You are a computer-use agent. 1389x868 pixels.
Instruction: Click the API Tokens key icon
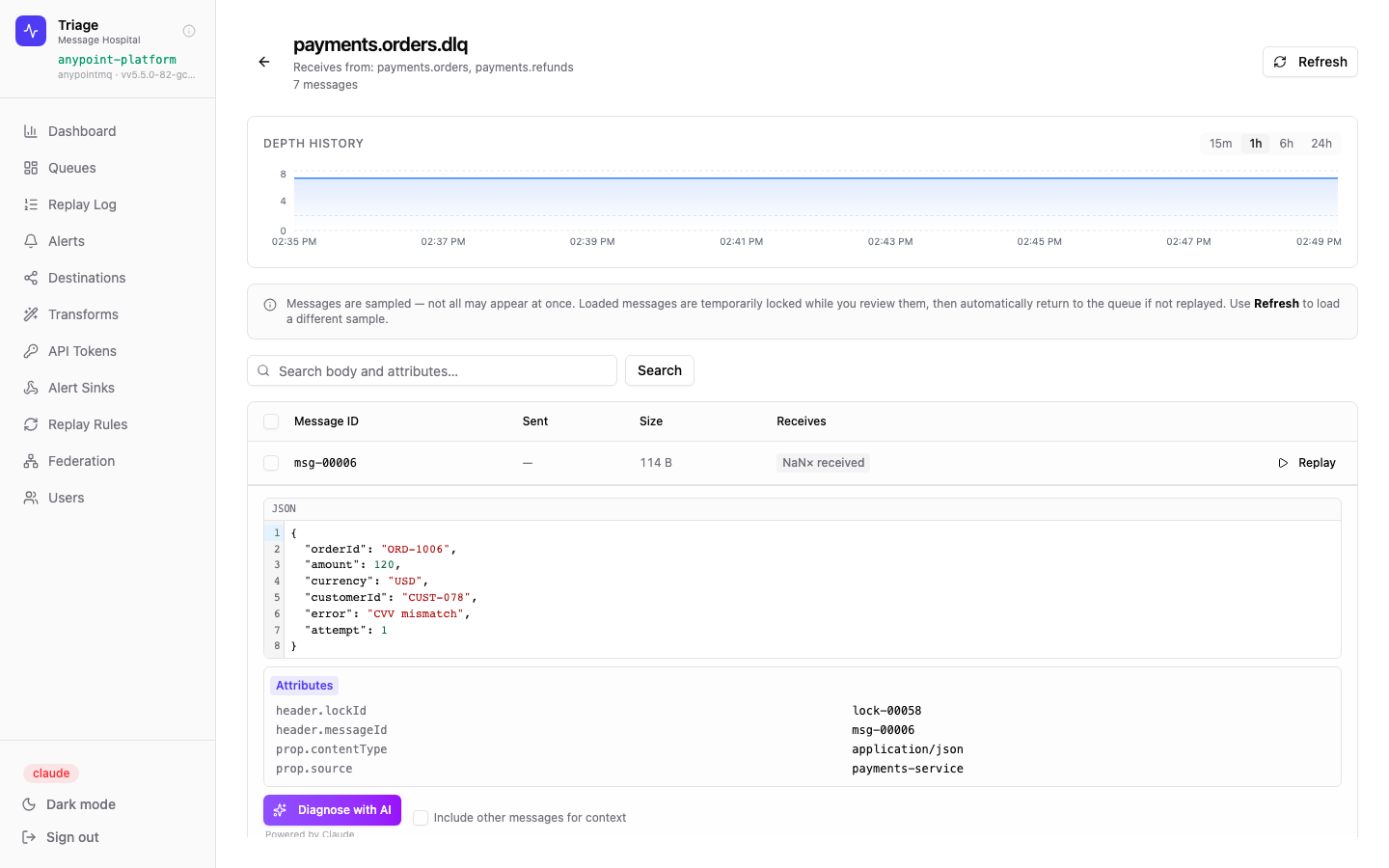click(x=31, y=351)
